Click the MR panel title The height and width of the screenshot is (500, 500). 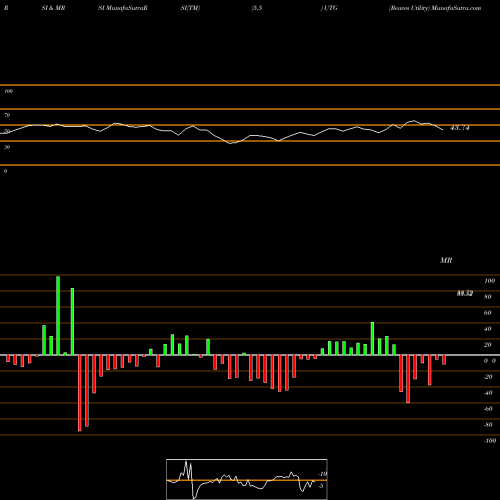point(446,260)
